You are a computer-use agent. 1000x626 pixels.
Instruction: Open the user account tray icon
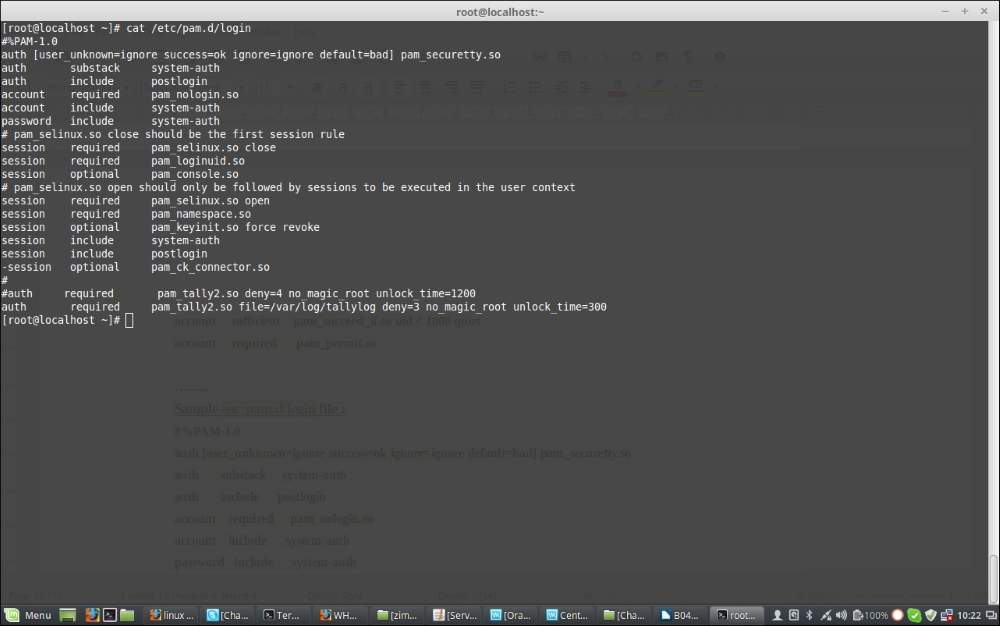coord(777,615)
